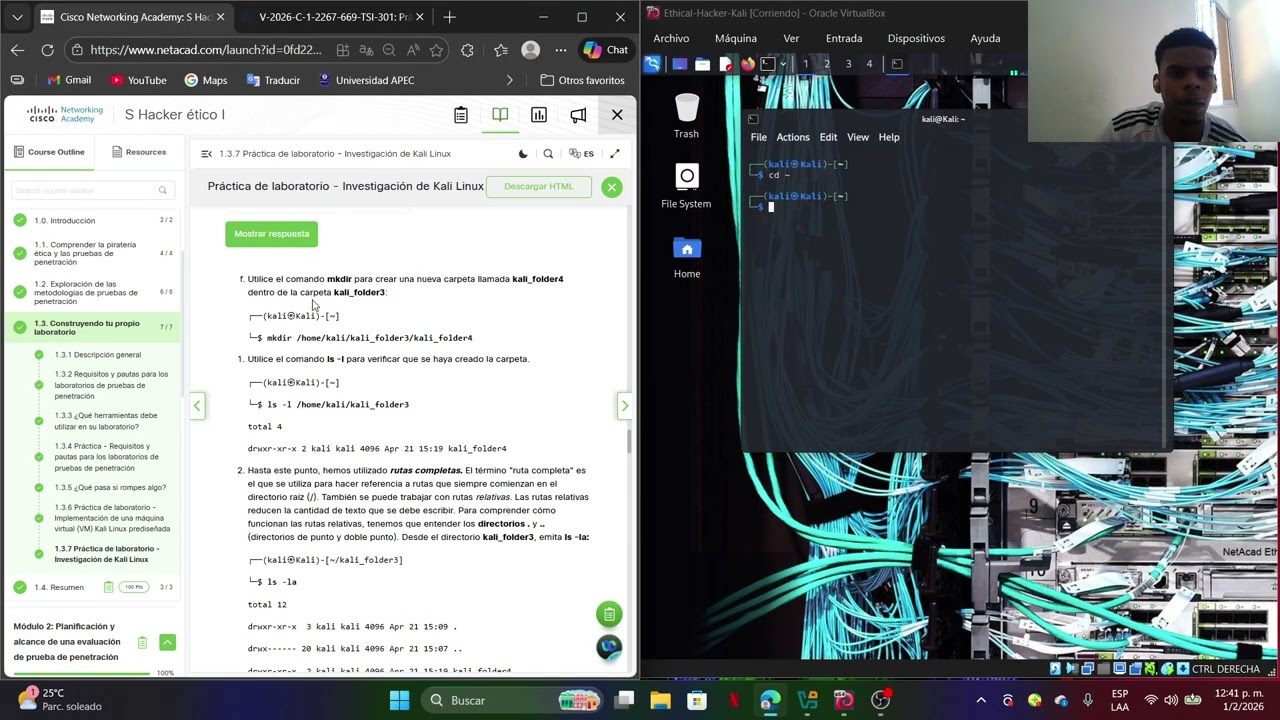
Task: Open terminal launcher dropdown arrow in Kali panel
Action: [783, 64]
